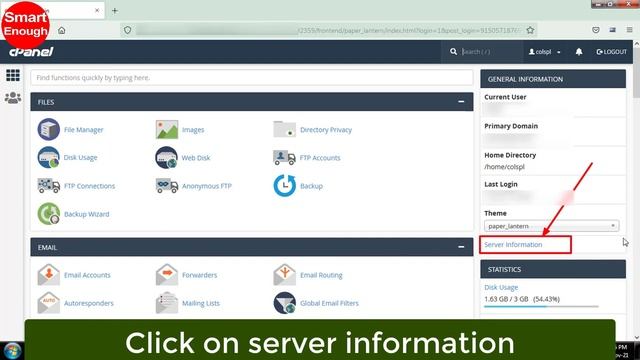Click the Directory Privacy text link

(326, 130)
